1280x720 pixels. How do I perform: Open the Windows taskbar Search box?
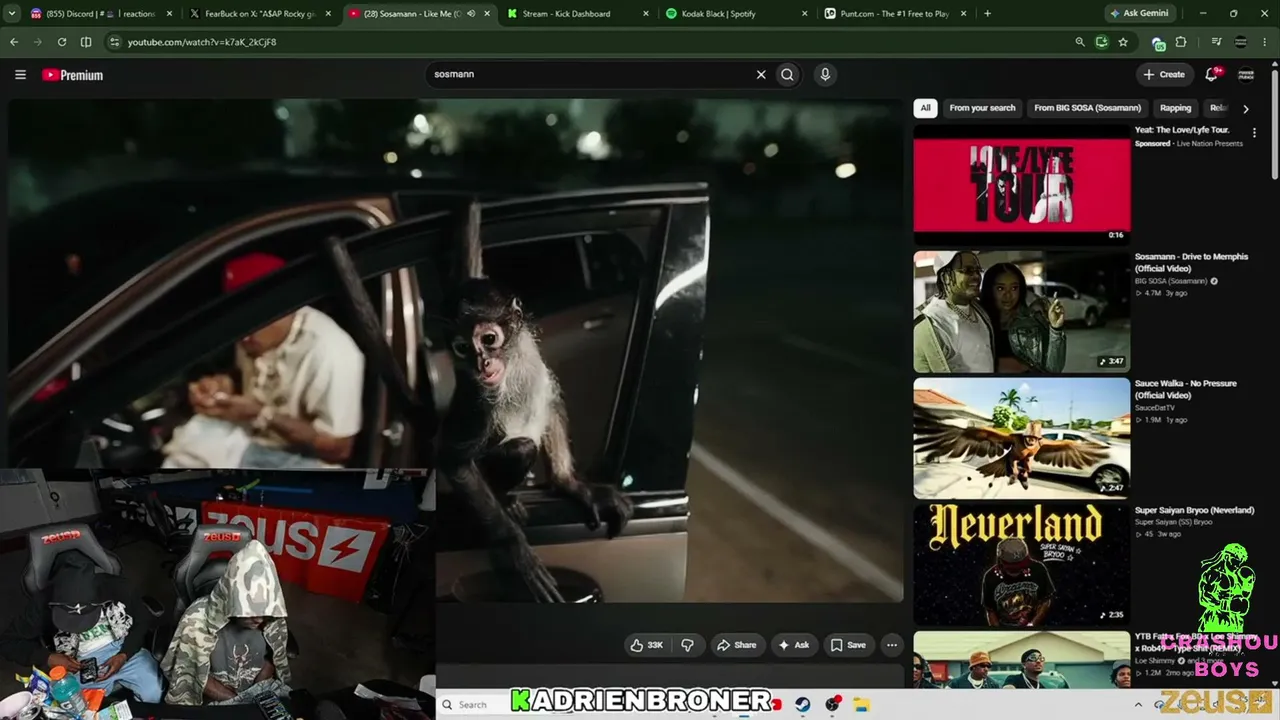tap(472, 704)
